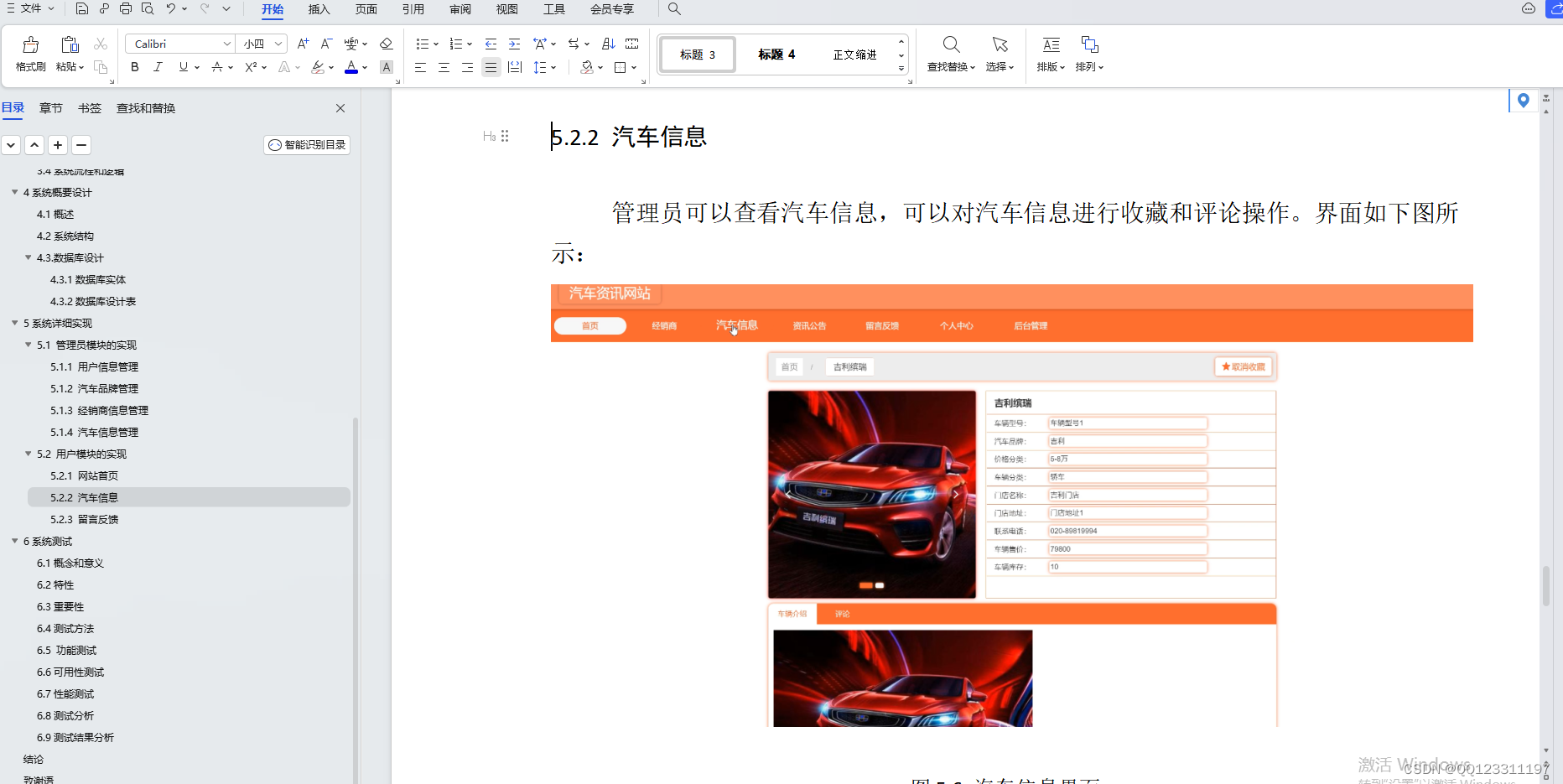The width and height of the screenshot is (1563, 784).
Task: Increase paragraph indent
Action: tap(514, 44)
